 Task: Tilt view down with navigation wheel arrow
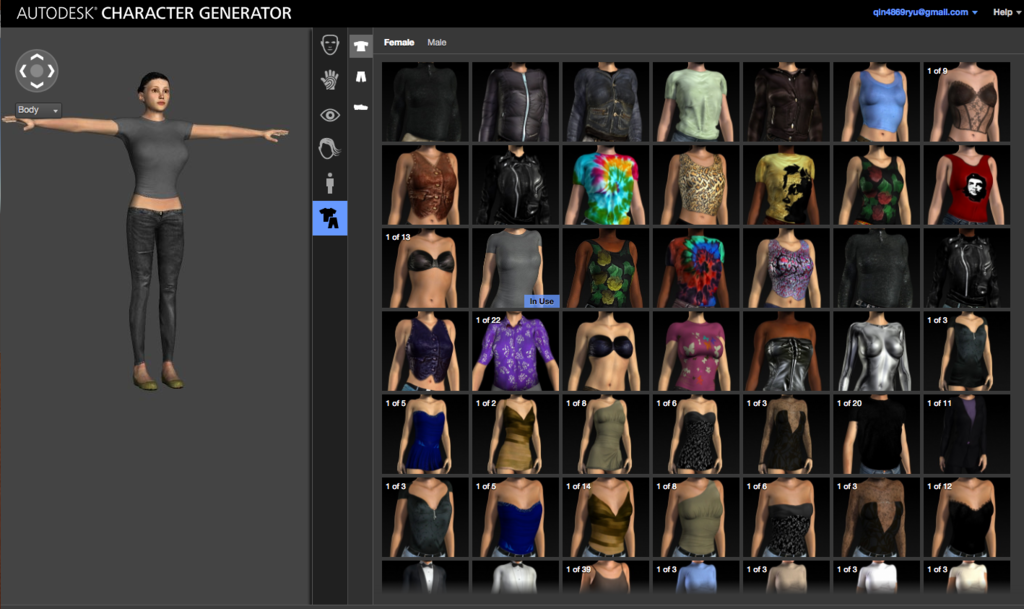(37, 85)
